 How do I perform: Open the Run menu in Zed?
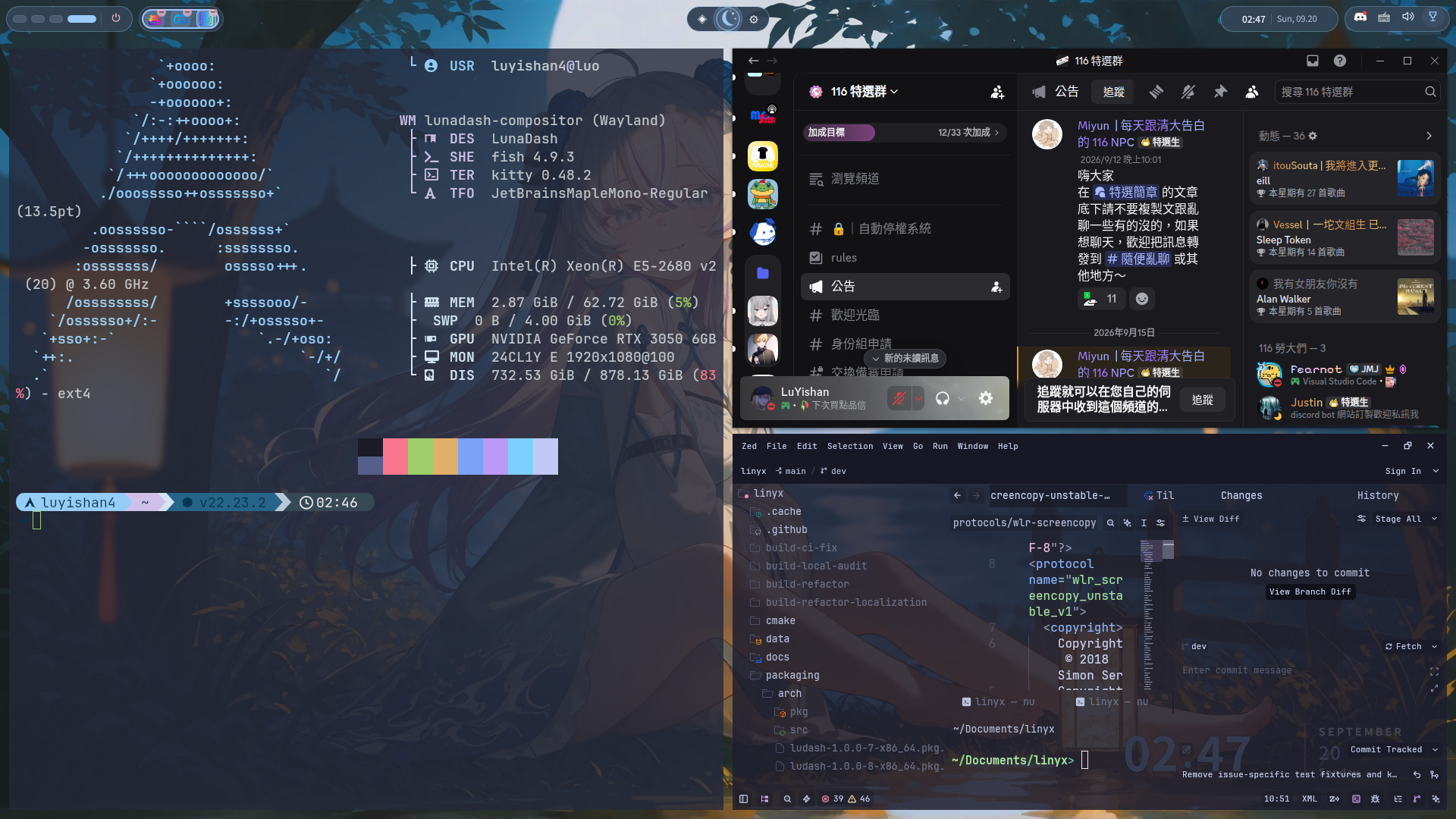coord(940,447)
